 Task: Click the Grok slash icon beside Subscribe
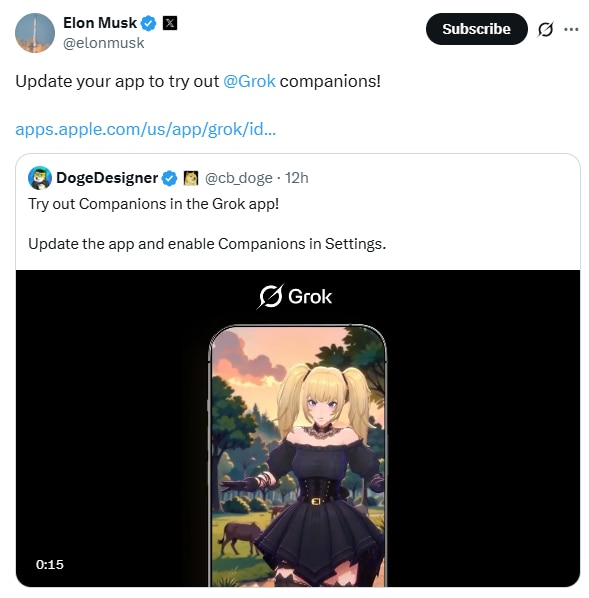point(545,29)
